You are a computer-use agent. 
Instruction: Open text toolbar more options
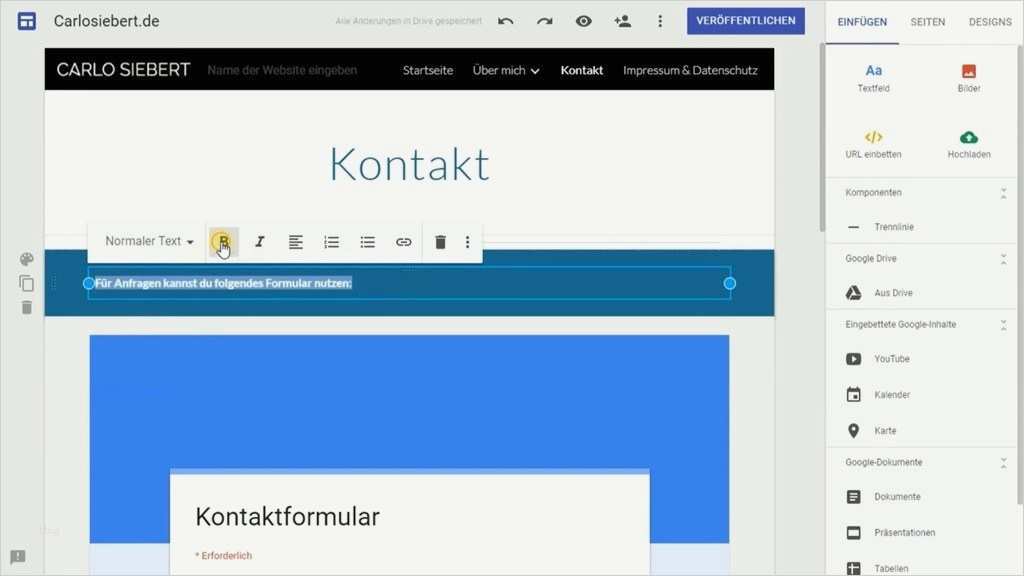(x=468, y=242)
